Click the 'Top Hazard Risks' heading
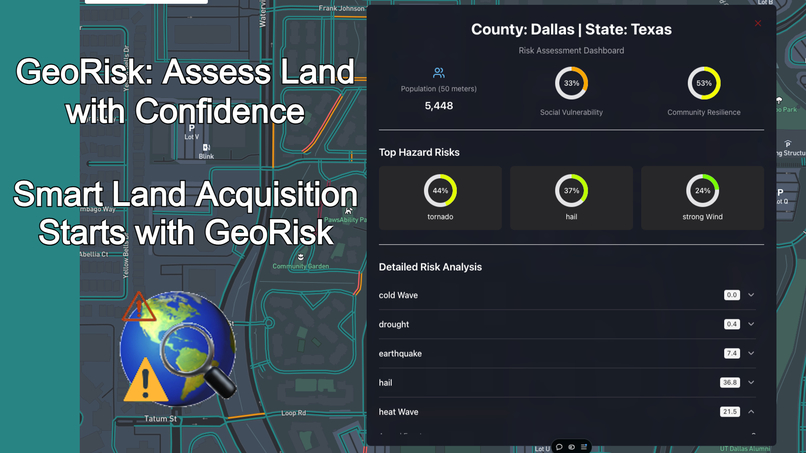 (419, 152)
